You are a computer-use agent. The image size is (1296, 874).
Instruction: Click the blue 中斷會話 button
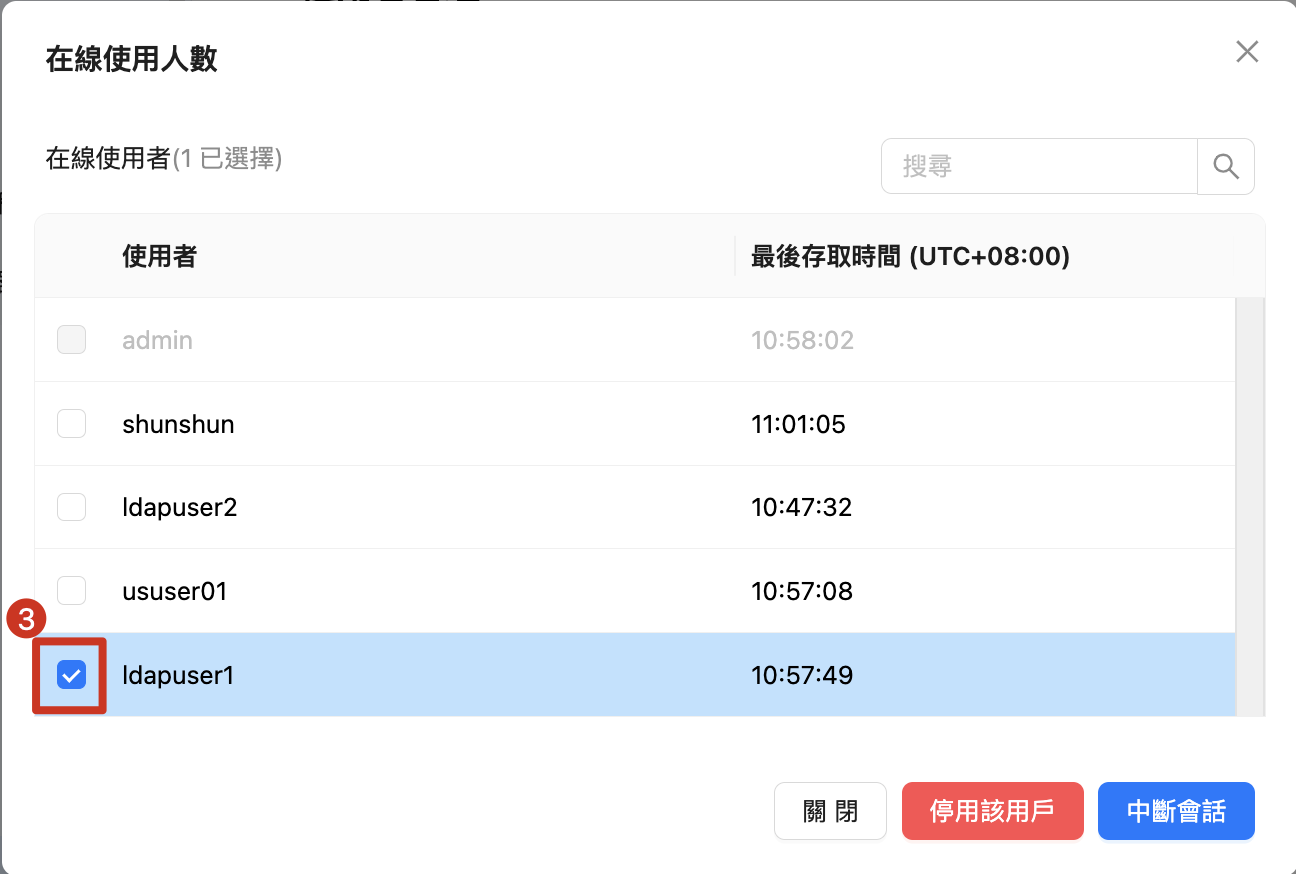[1176, 811]
